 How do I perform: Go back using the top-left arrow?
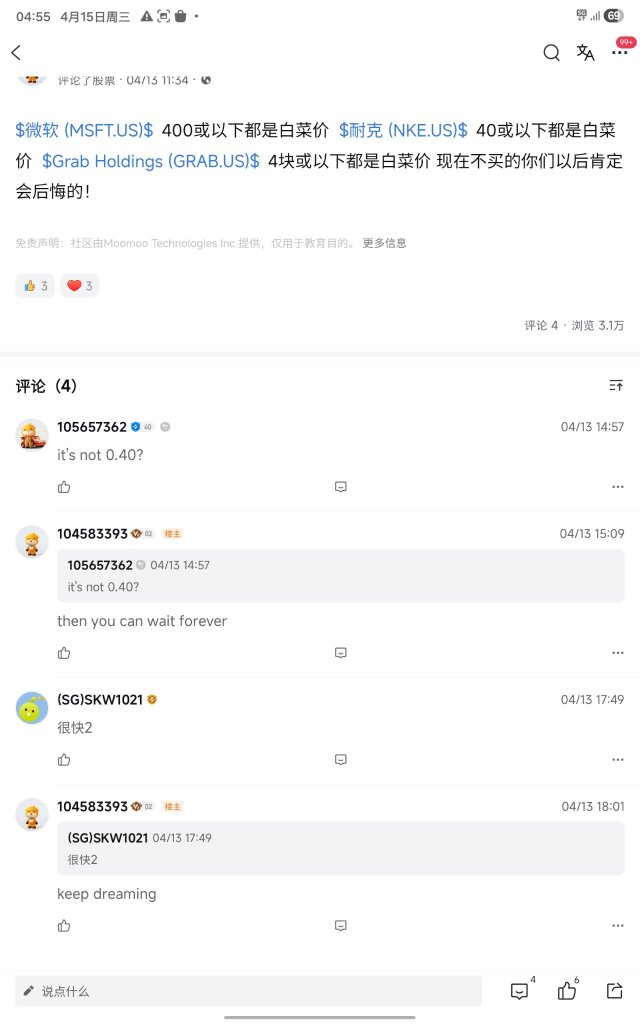pyautogui.click(x=16, y=53)
